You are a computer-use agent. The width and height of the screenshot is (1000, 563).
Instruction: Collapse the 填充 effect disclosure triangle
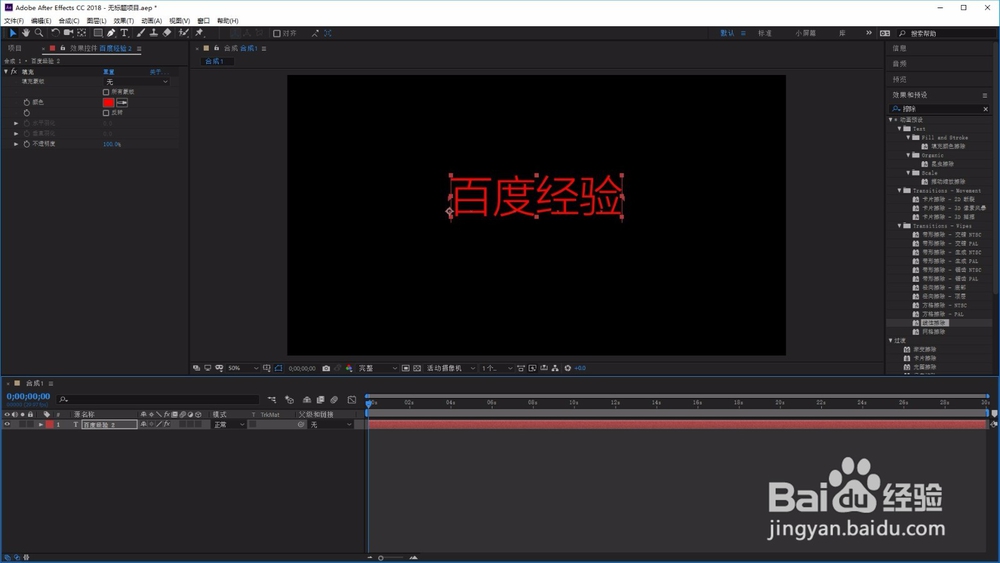pos(6,72)
